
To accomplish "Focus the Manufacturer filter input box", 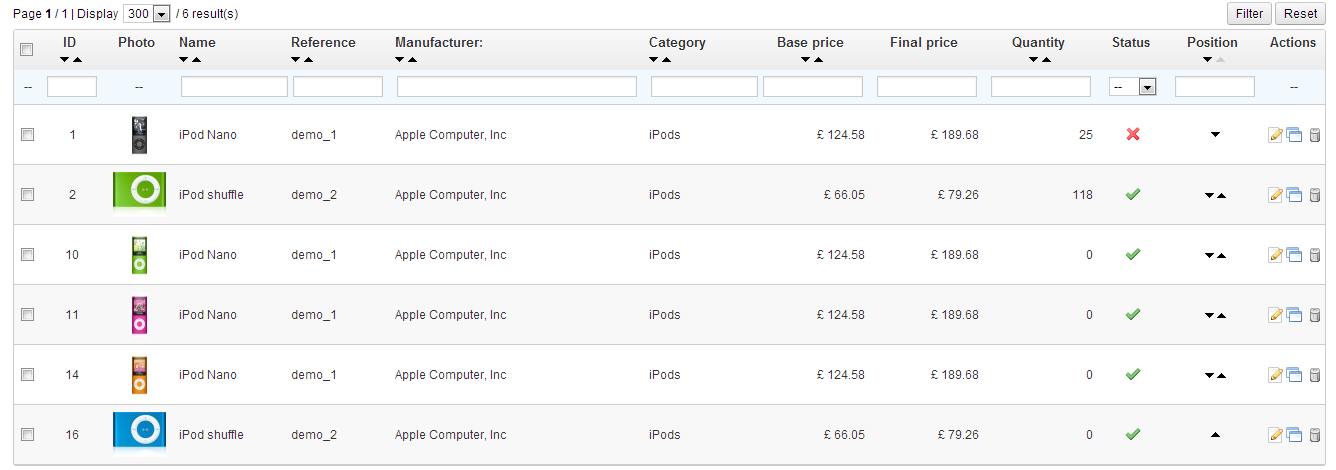I will click(x=516, y=87).
